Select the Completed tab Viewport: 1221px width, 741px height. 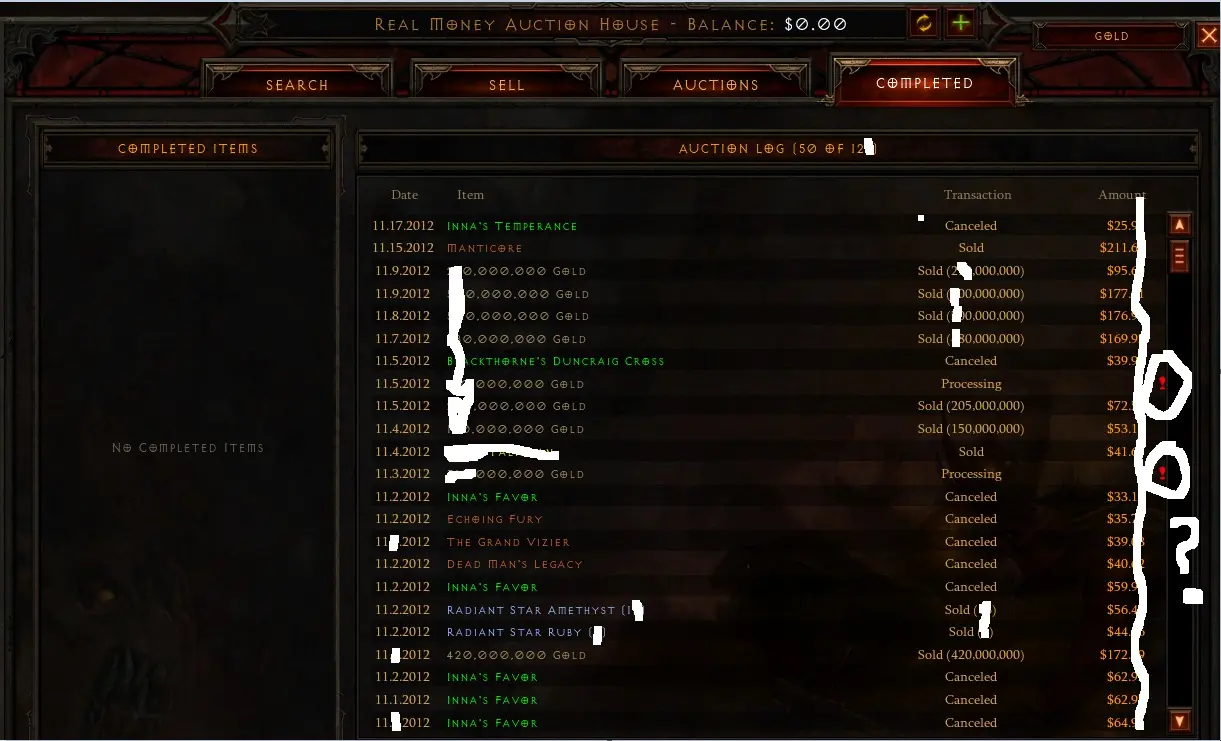point(925,83)
